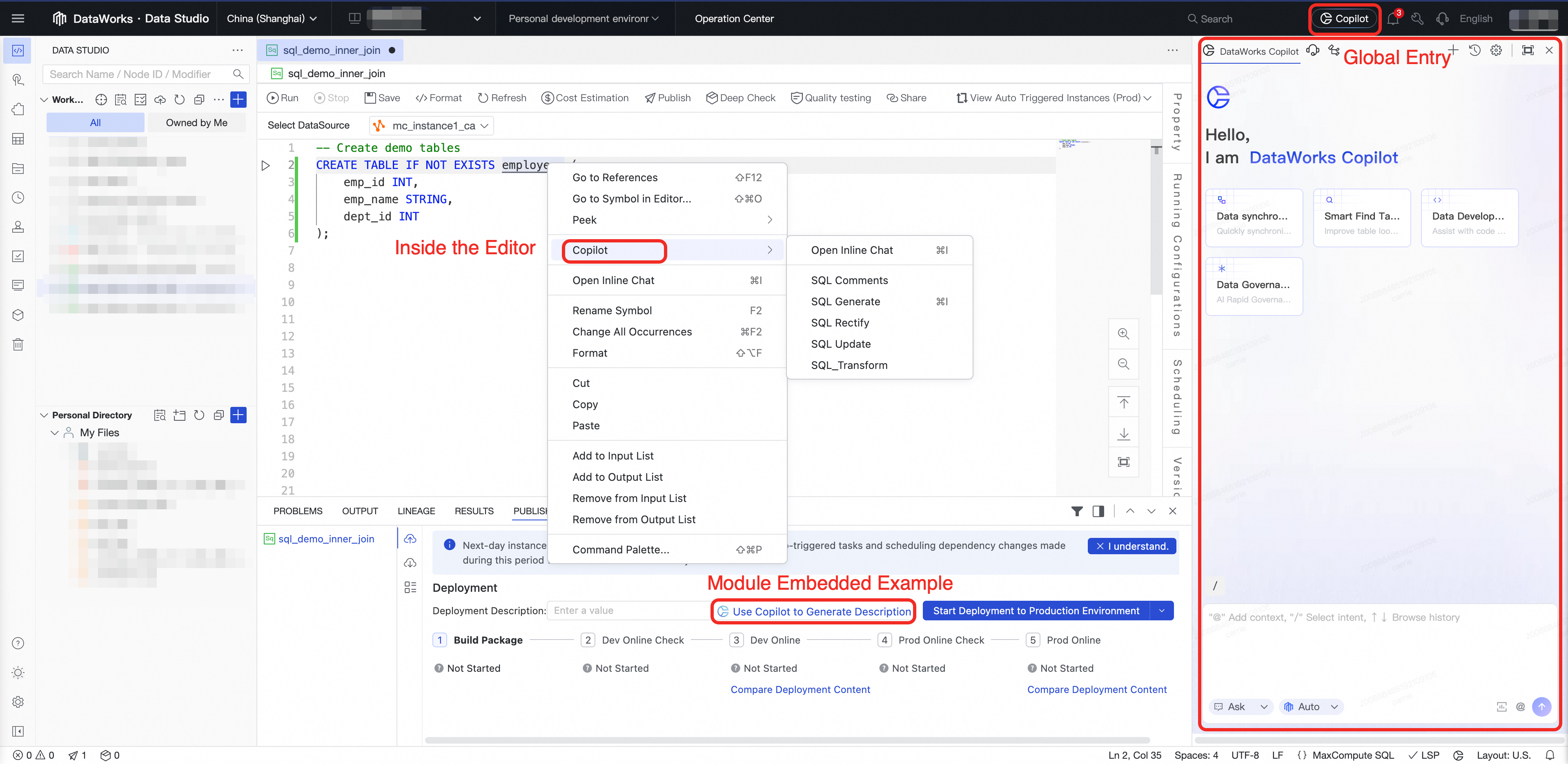The image size is (1568, 764).
Task: Click the filter funnel icon in bottom panel
Action: pyautogui.click(x=1077, y=511)
